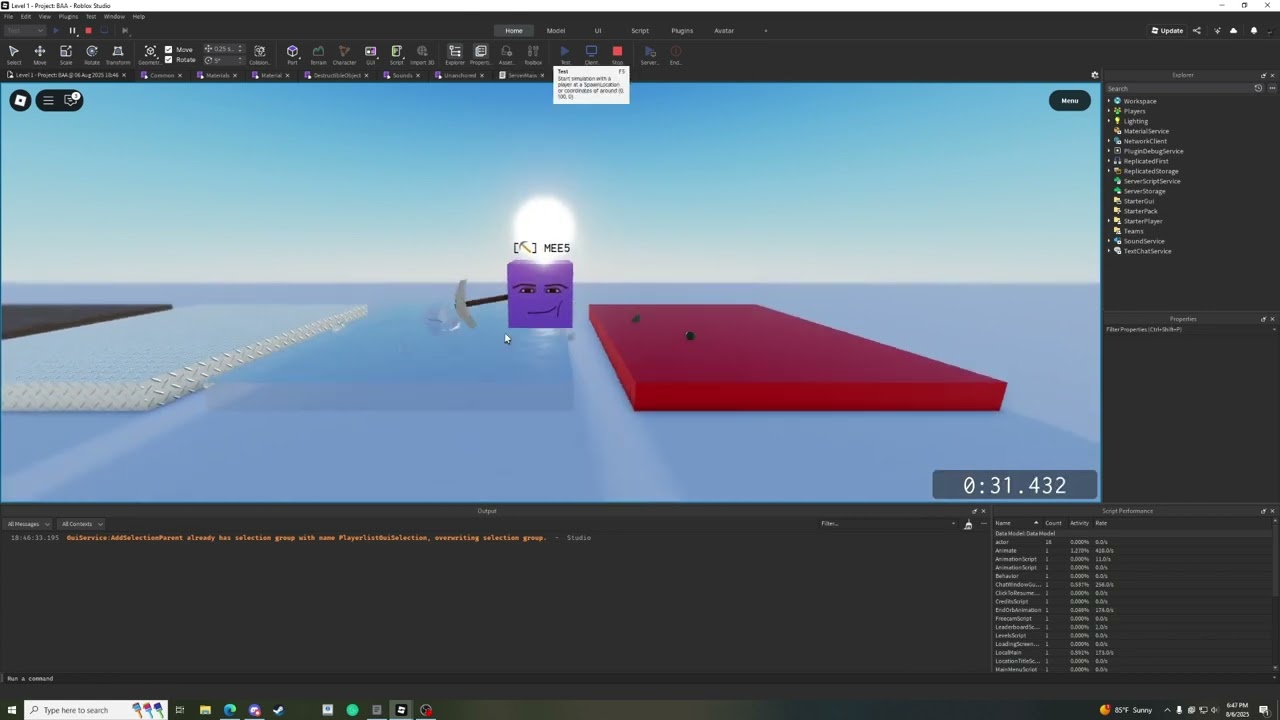This screenshot has width=1280, height=720.
Task: Open Microsoft Edge from the taskbar
Action: click(230, 710)
